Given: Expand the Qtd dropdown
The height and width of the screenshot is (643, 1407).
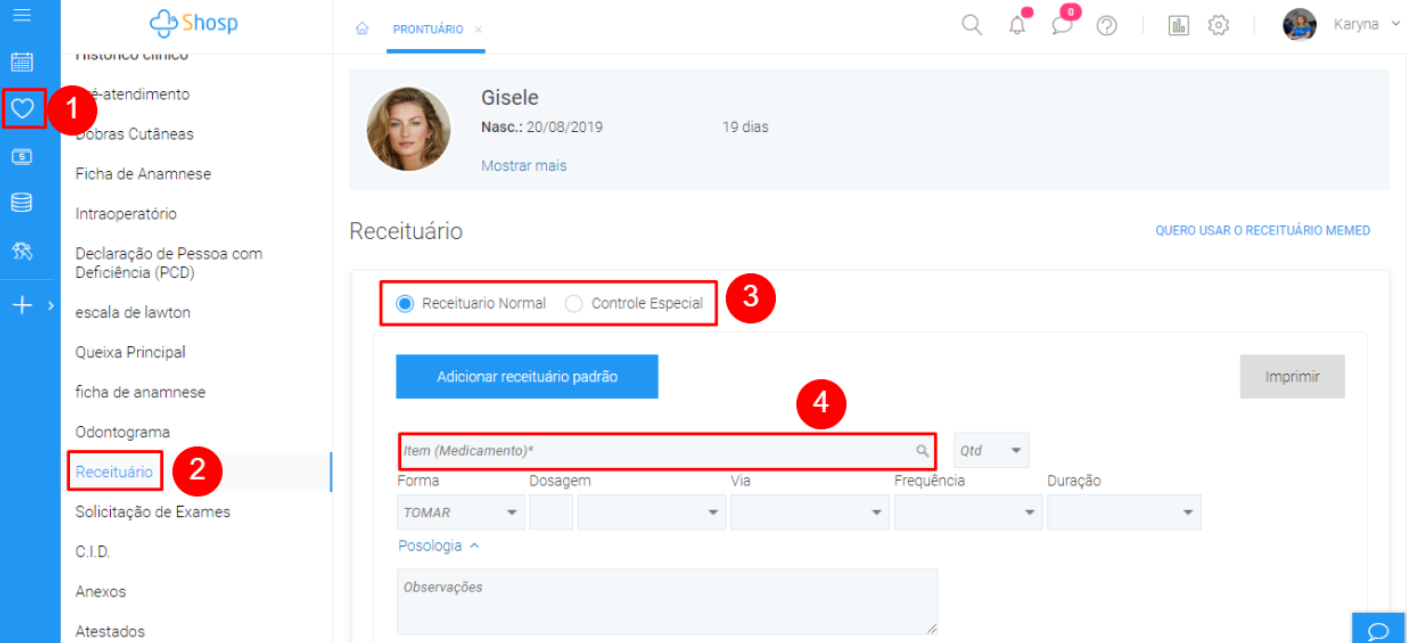Looking at the screenshot, I should 991,451.
